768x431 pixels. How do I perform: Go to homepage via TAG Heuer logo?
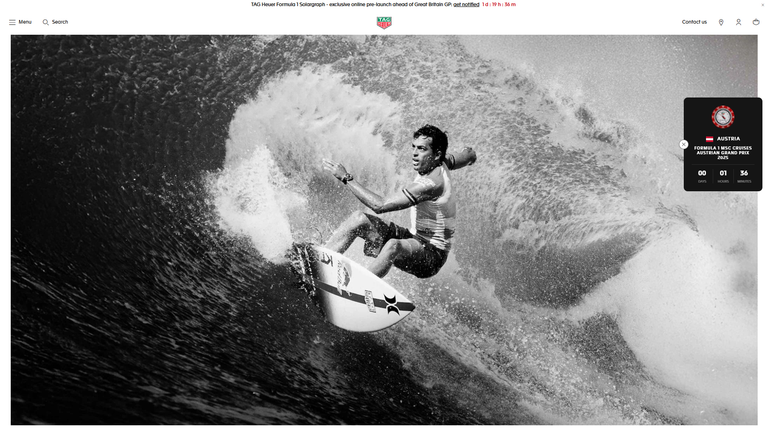click(x=384, y=23)
